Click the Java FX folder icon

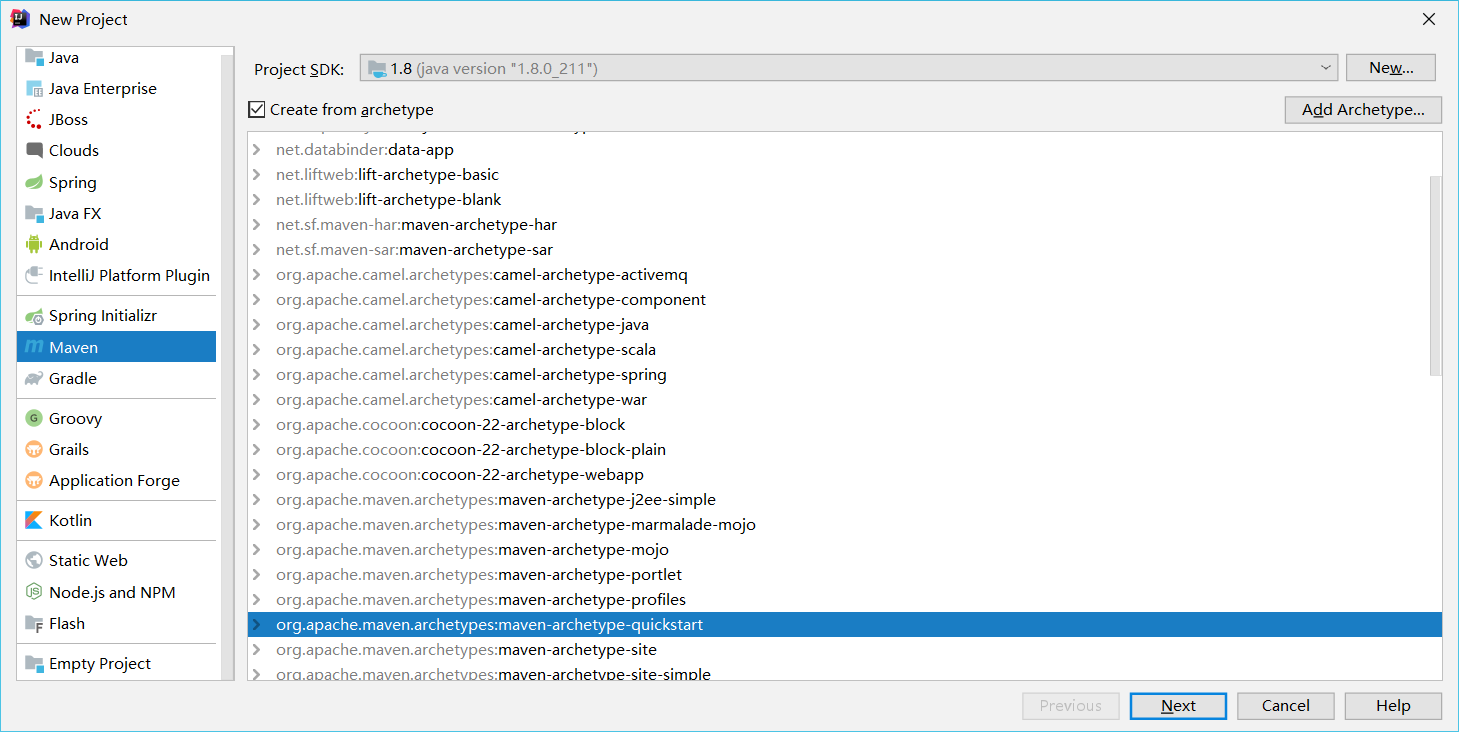point(34,213)
